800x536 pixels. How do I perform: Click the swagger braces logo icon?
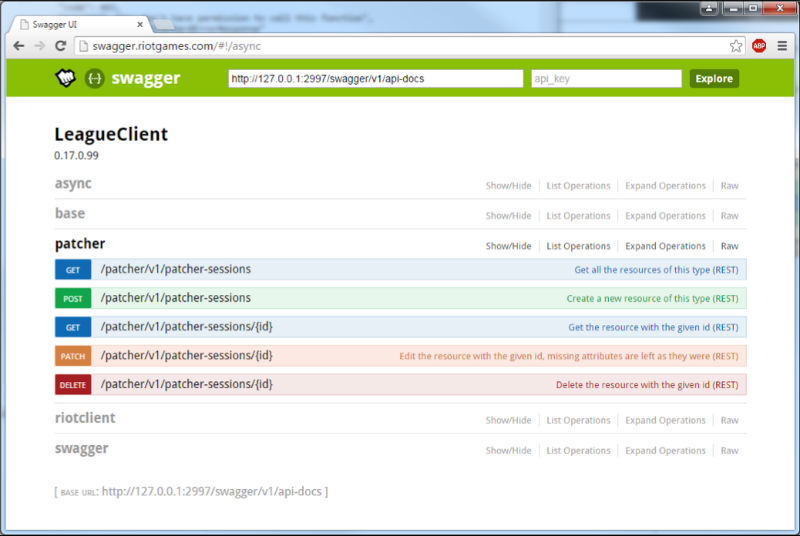click(95, 78)
